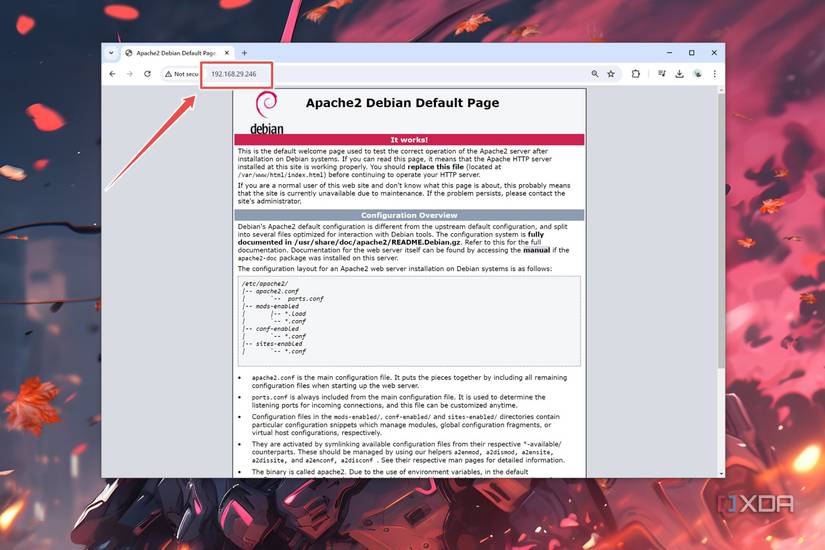Click the /usr/share/doc/apache2/README.Debian.gz text
The height and width of the screenshot is (550, 825).
click(x=377, y=242)
